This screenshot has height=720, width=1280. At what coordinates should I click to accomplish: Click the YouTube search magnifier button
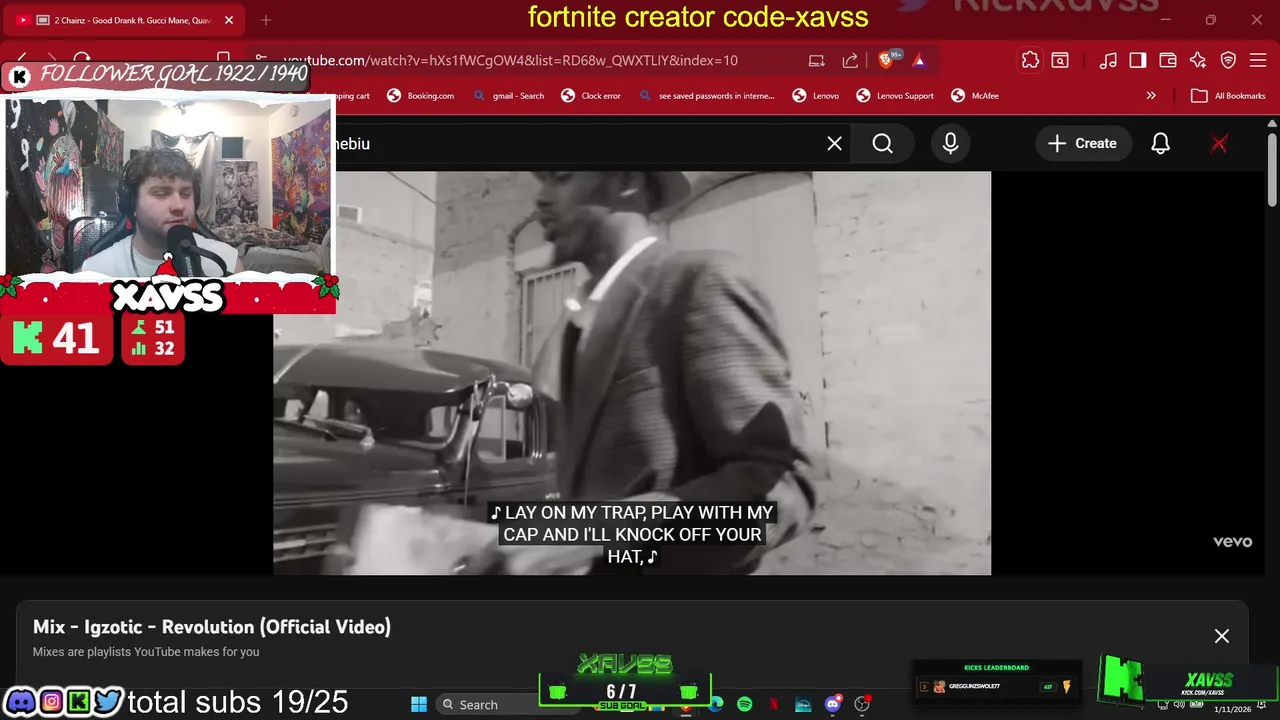pyautogui.click(x=882, y=144)
